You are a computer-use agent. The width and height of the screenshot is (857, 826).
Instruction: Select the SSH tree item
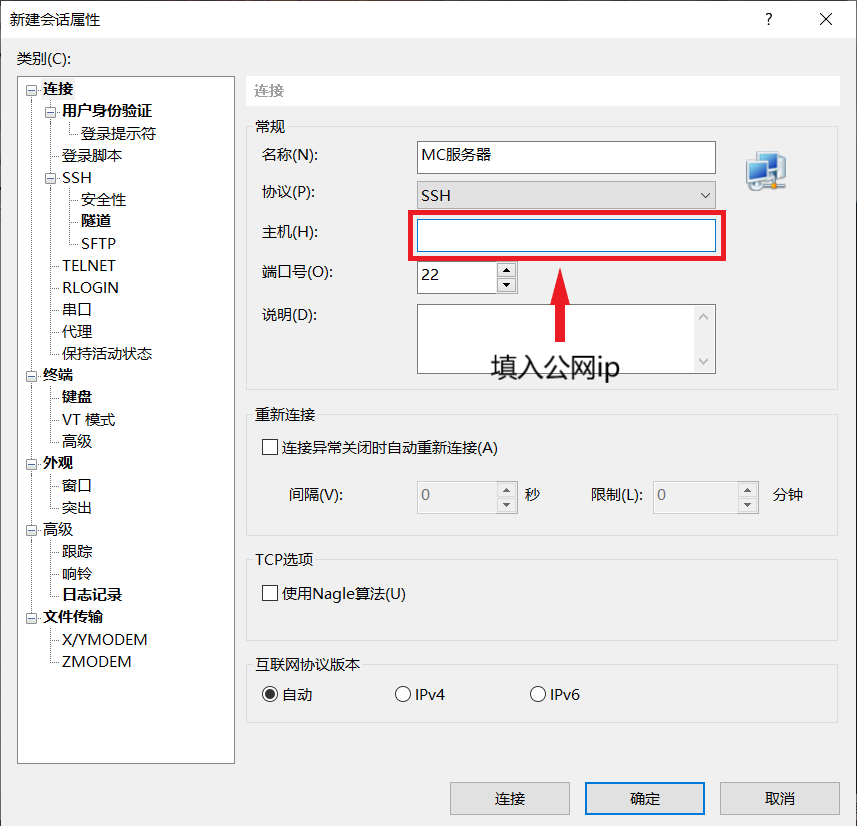(77, 178)
